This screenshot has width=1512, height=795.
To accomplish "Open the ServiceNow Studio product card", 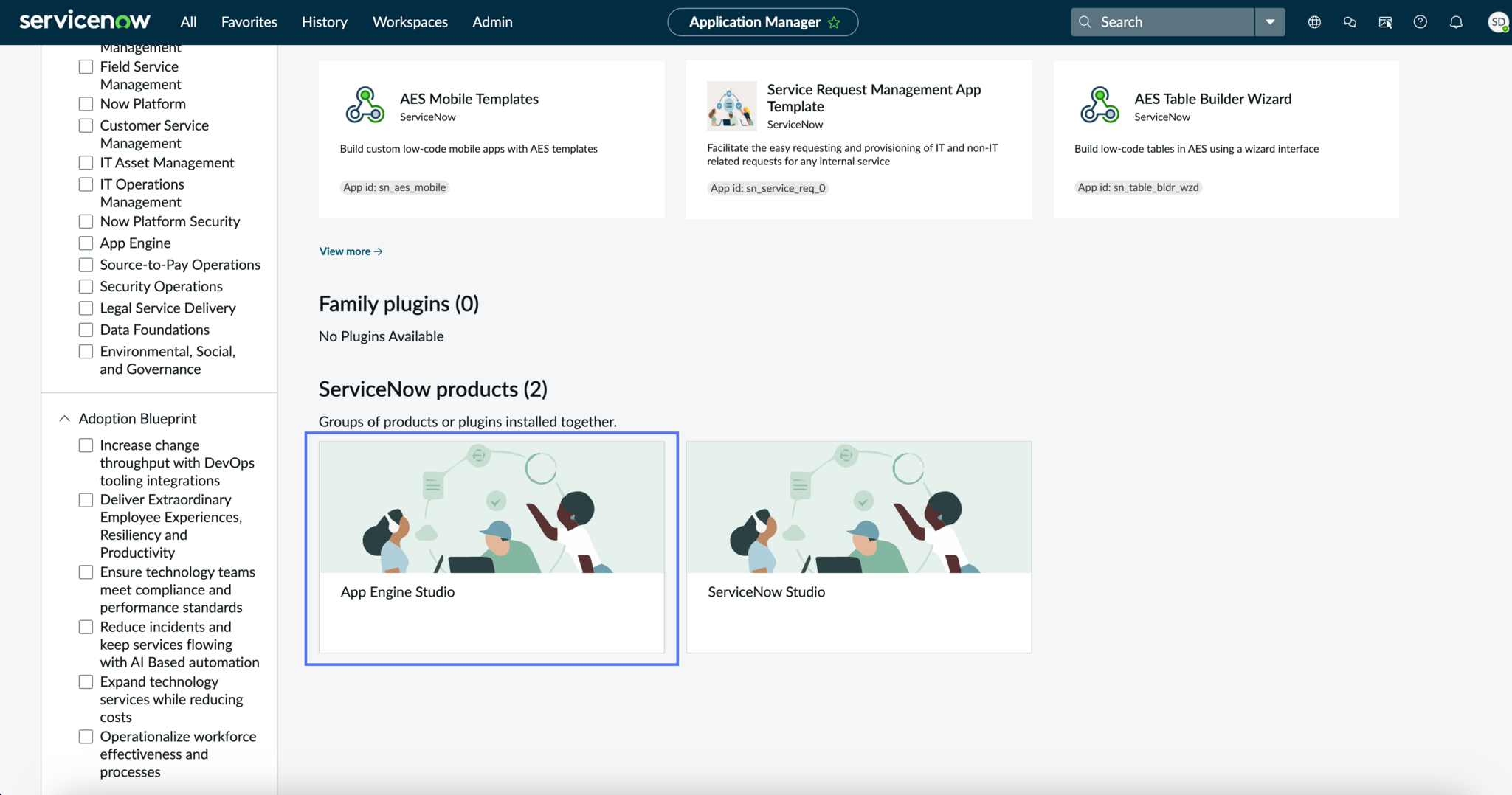I will coord(859,547).
